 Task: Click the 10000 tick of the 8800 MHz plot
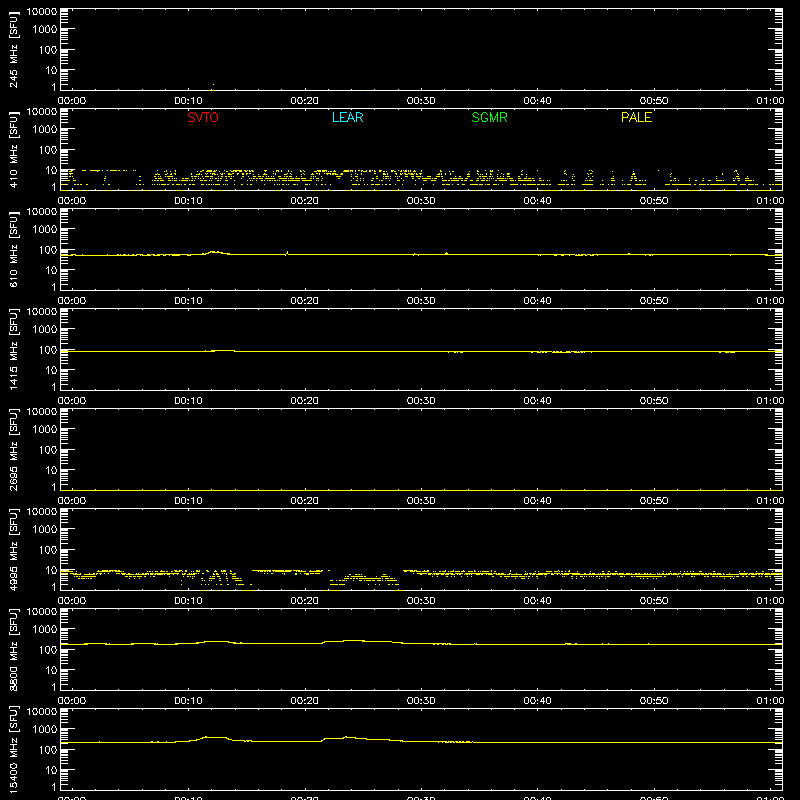(42, 612)
